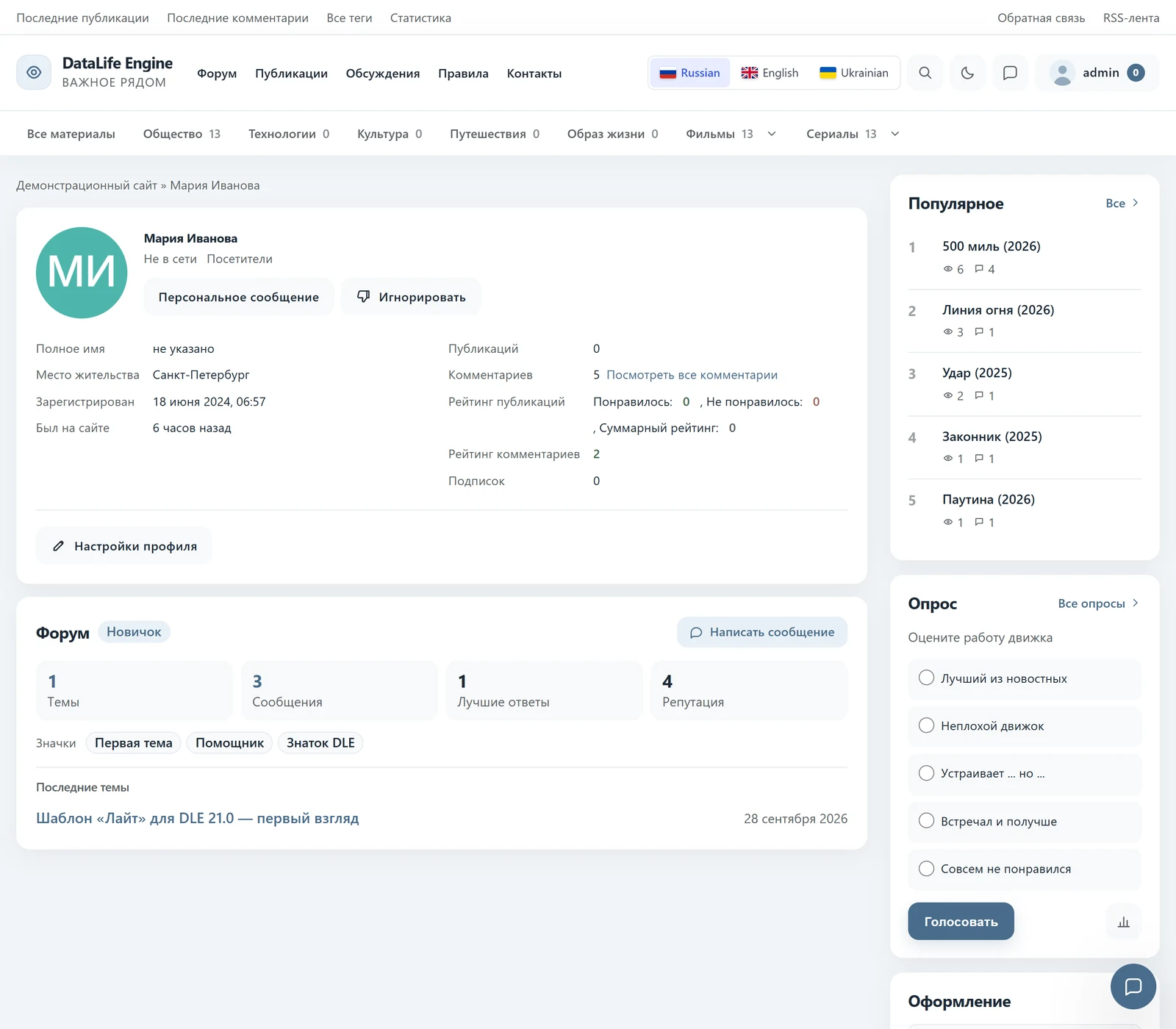The image size is (1176, 1029).
Task: Toggle dark mode with the moon icon
Action: 968,73
